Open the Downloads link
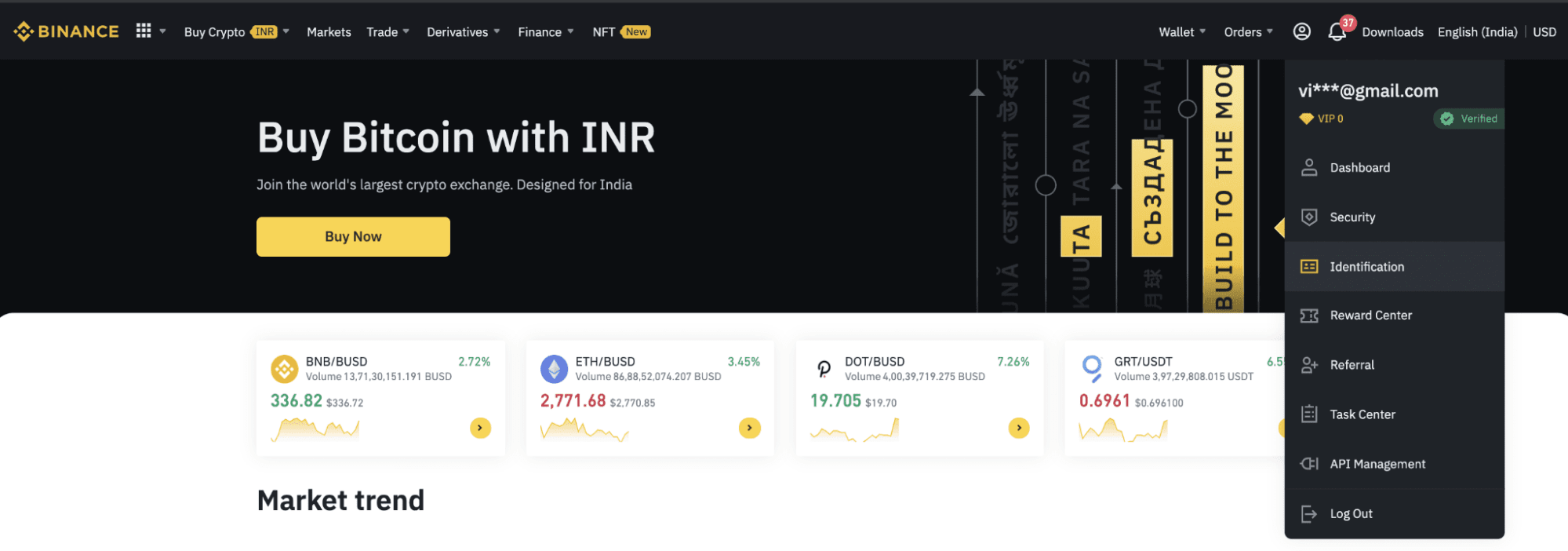 [x=1392, y=32]
